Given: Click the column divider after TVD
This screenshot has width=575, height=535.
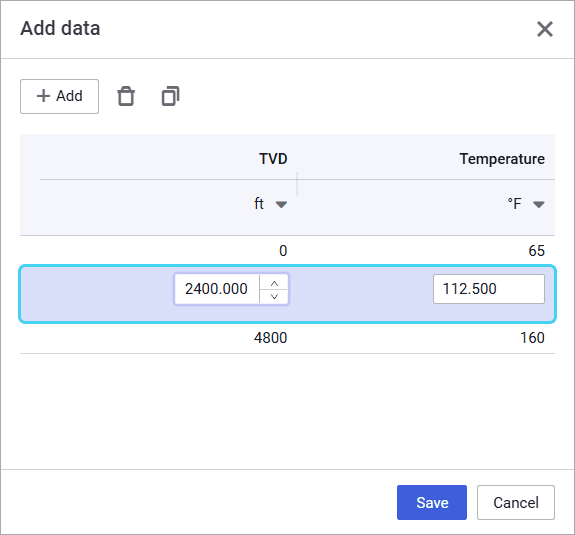Looking at the screenshot, I should pos(297,184).
